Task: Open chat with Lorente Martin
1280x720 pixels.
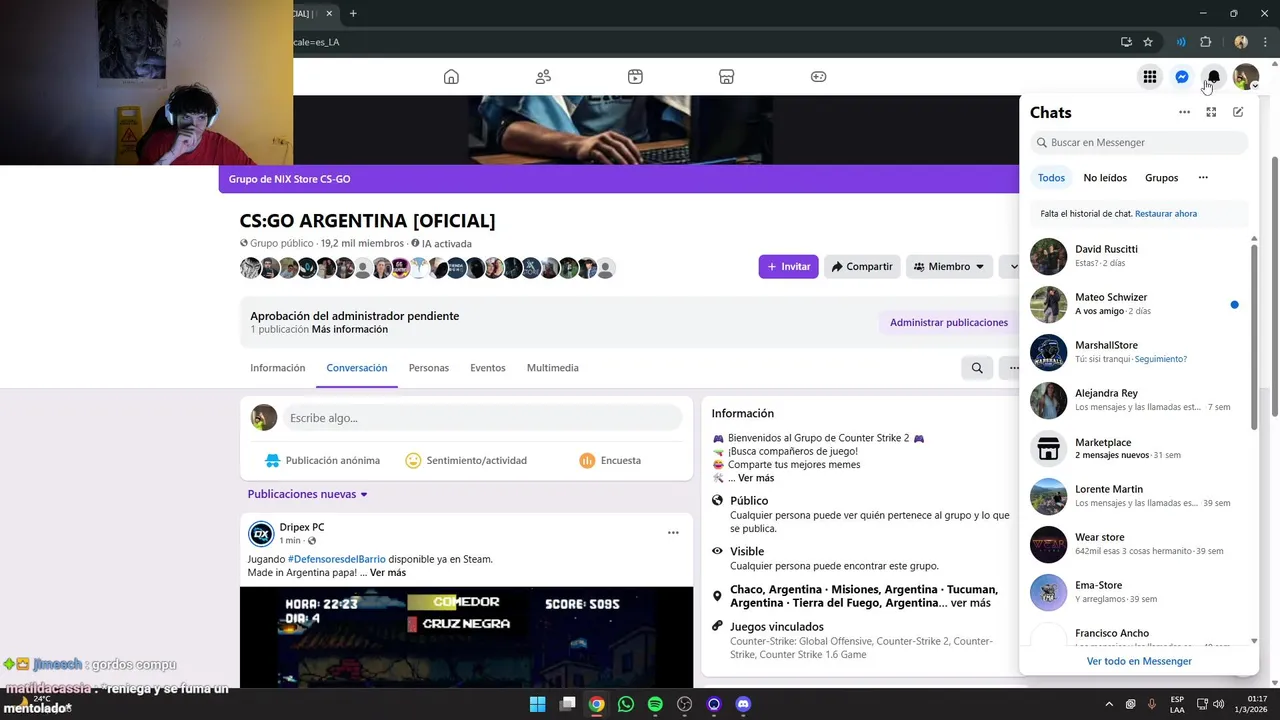Action: (1139, 496)
